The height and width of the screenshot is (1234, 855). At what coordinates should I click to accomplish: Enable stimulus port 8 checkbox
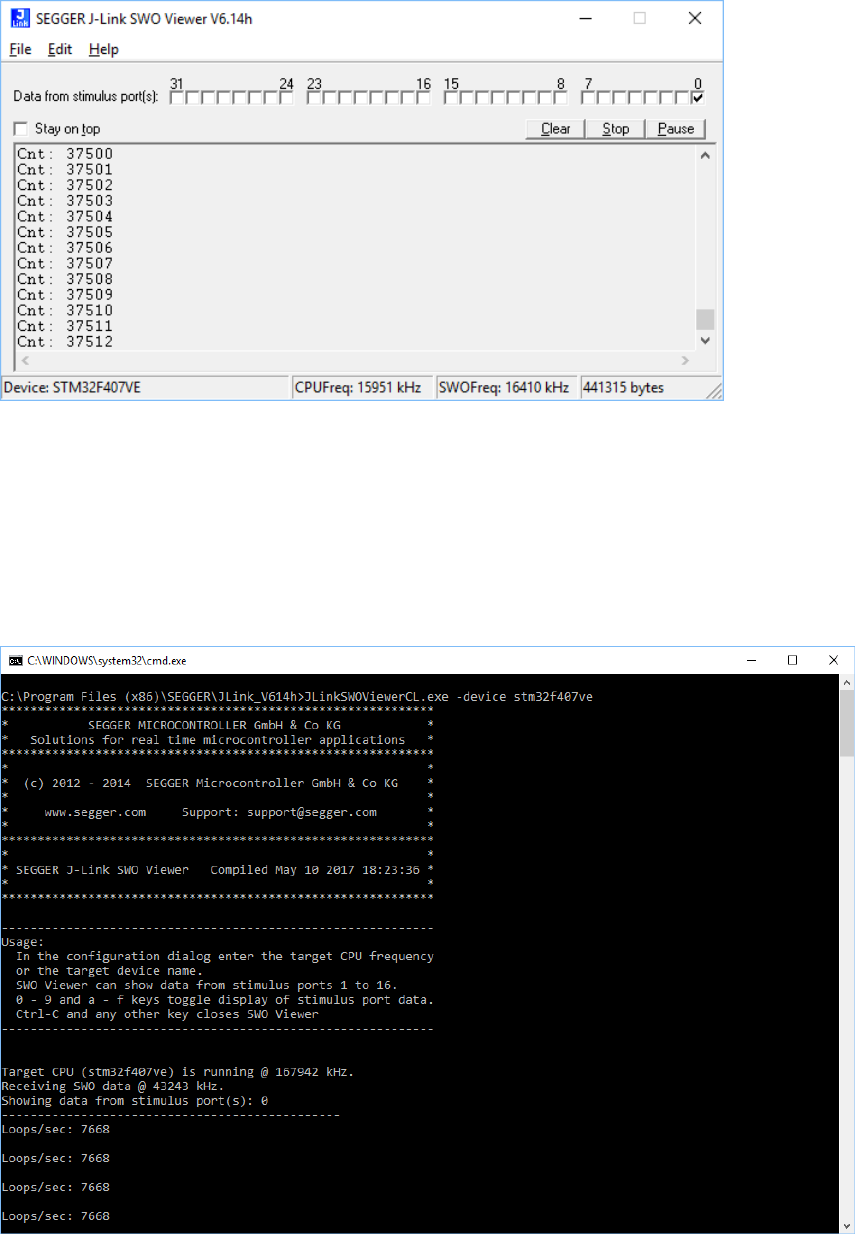coord(561,98)
